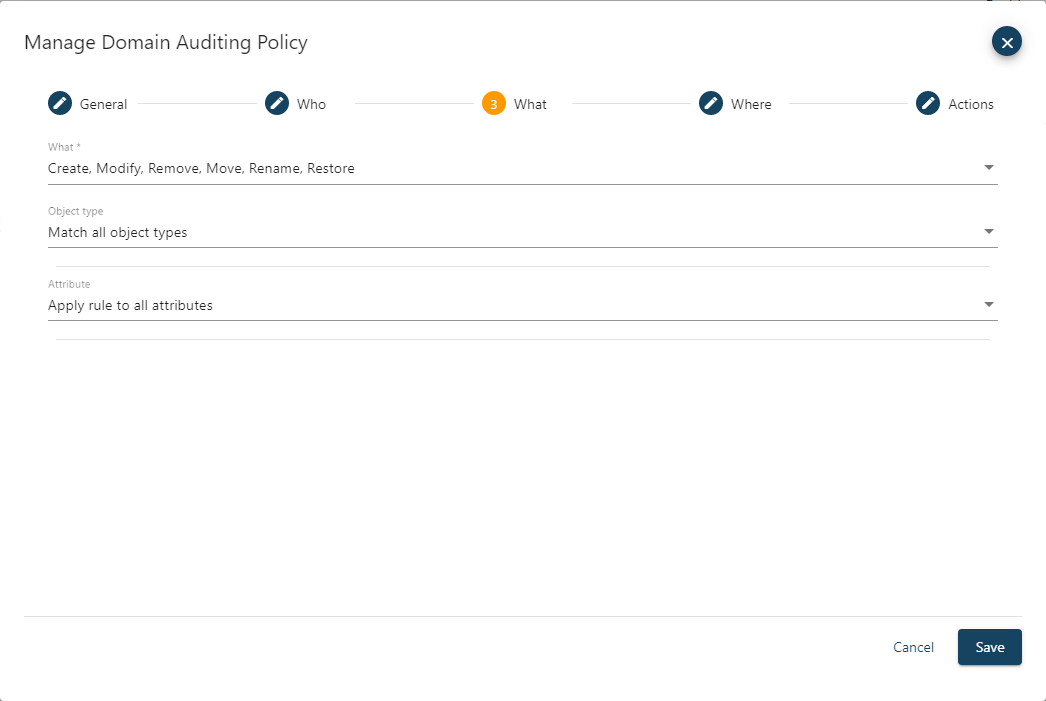The height and width of the screenshot is (701, 1046).
Task: Click the 'Manage Domain Auditing Policy' title
Action: tap(166, 42)
